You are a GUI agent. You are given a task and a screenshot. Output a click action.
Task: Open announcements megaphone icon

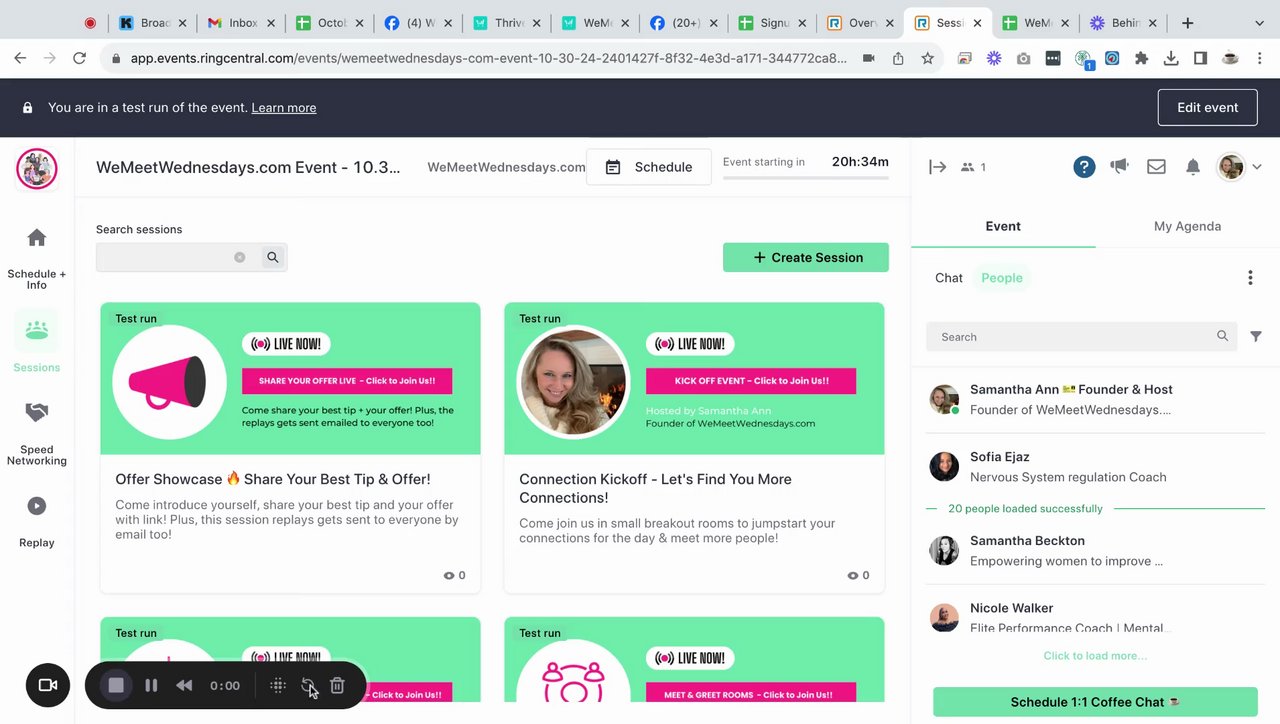coord(1119,166)
